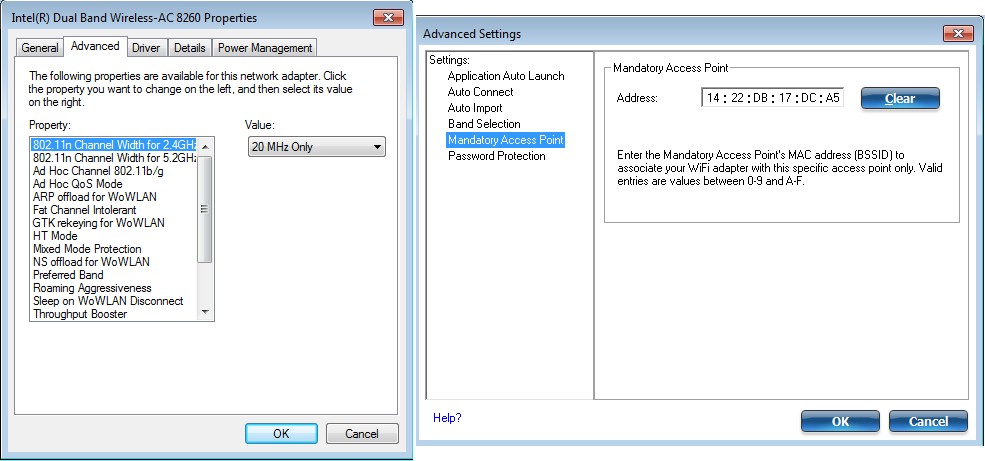This screenshot has height=461, width=985.
Task: Select Application Auto Launch setting
Action: pyautogui.click(x=506, y=76)
